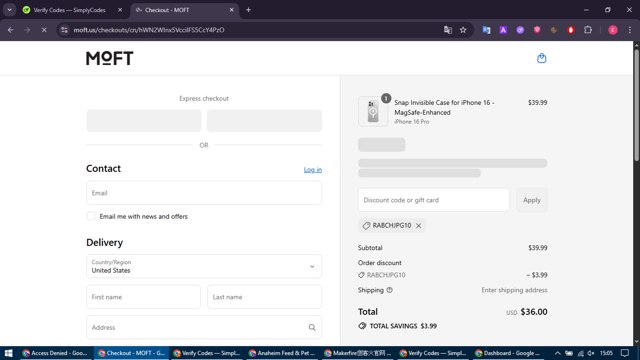The width and height of the screenshot is (640, 360).
Task: Close the Checkout - MOFT tab
Action: (x=231, y=10)
